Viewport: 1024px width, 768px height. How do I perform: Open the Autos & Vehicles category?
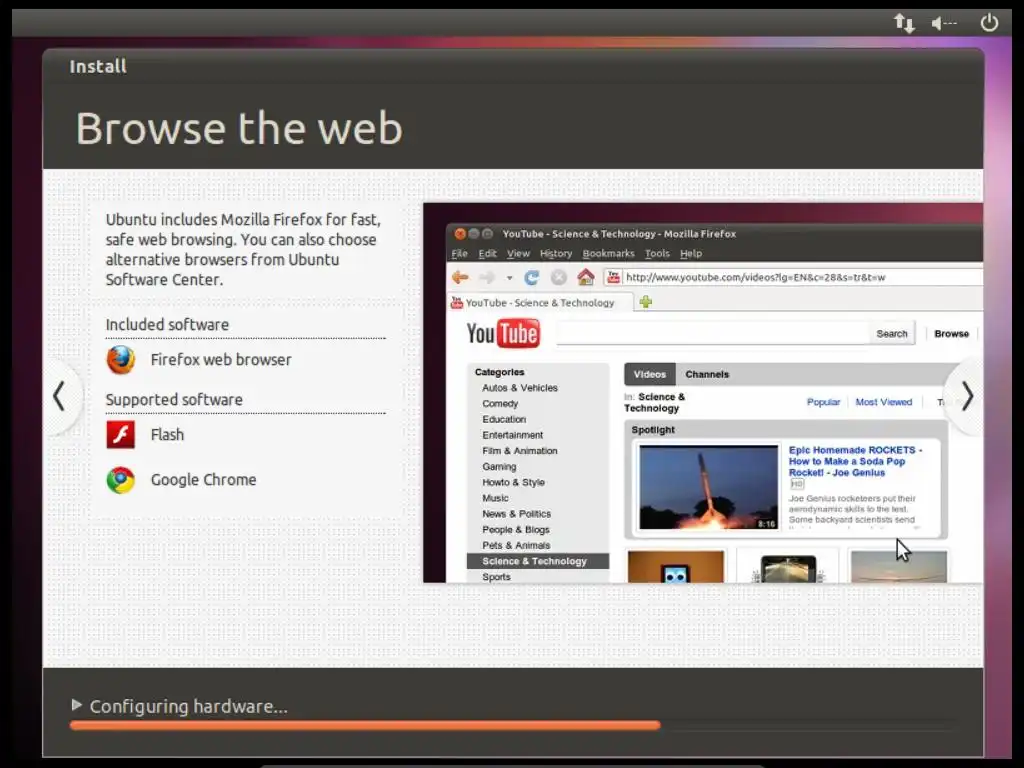[520, 388]
